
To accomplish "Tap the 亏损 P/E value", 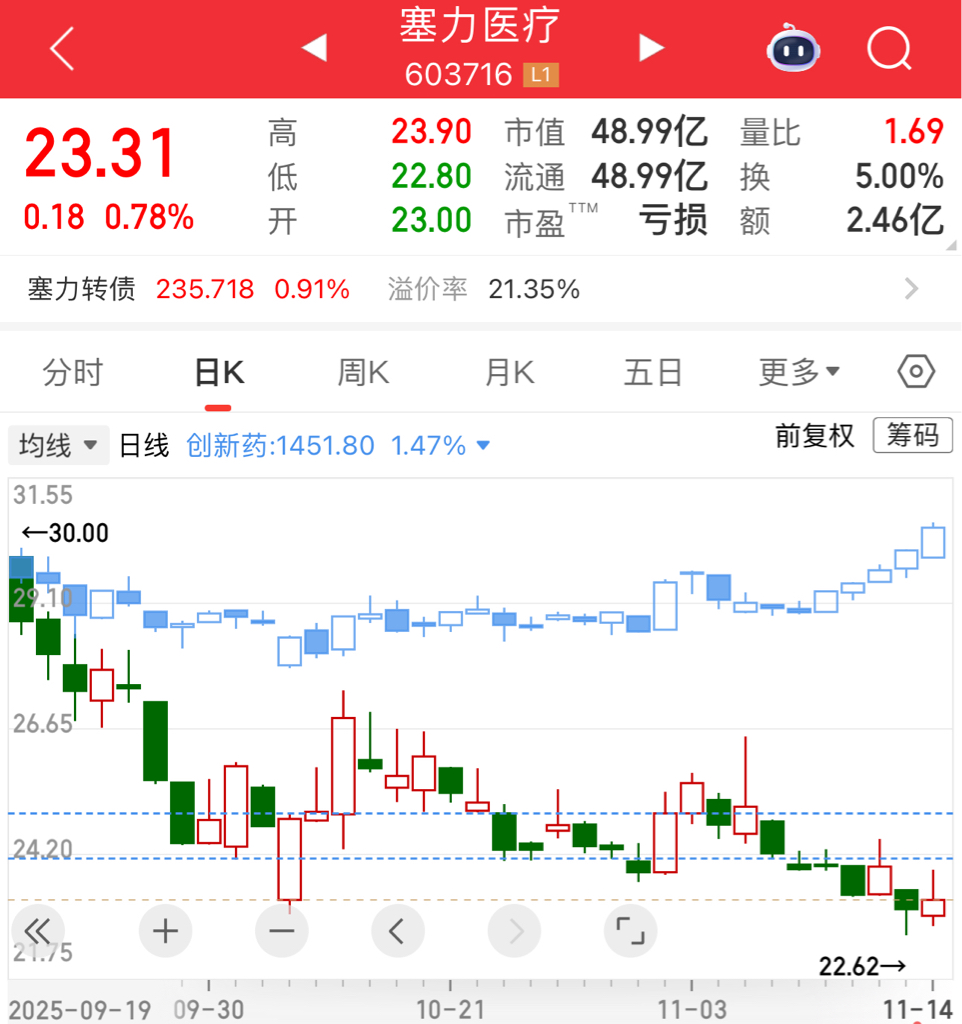I will (x=673, y=220).
